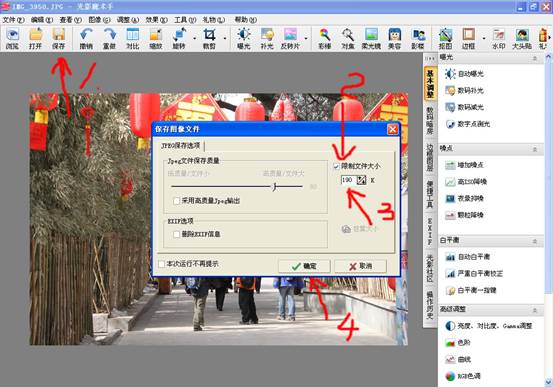
Task: Collapse the 曝光 panel section
Action: 535,58
